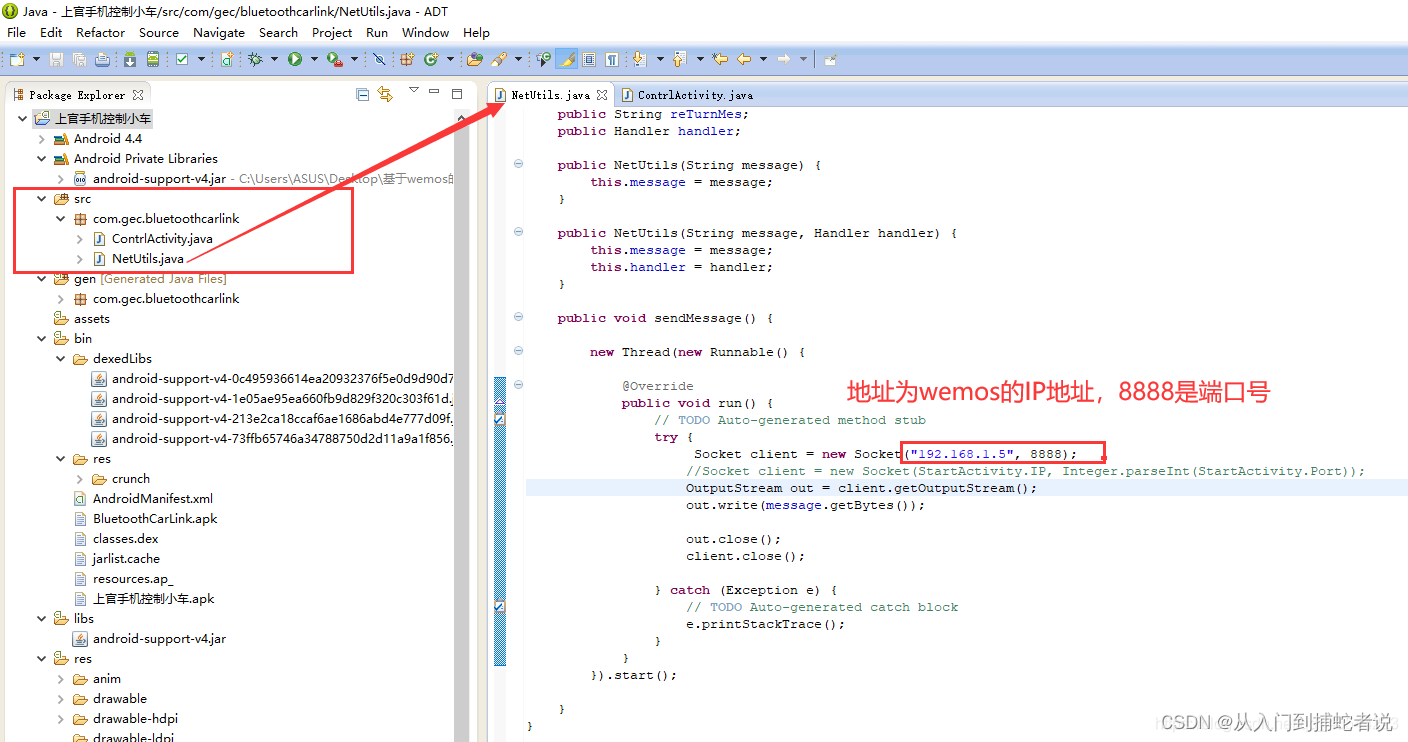Click the Print icon in the toolbar
Screen dimensions: 1408x742
coord(102,59)
